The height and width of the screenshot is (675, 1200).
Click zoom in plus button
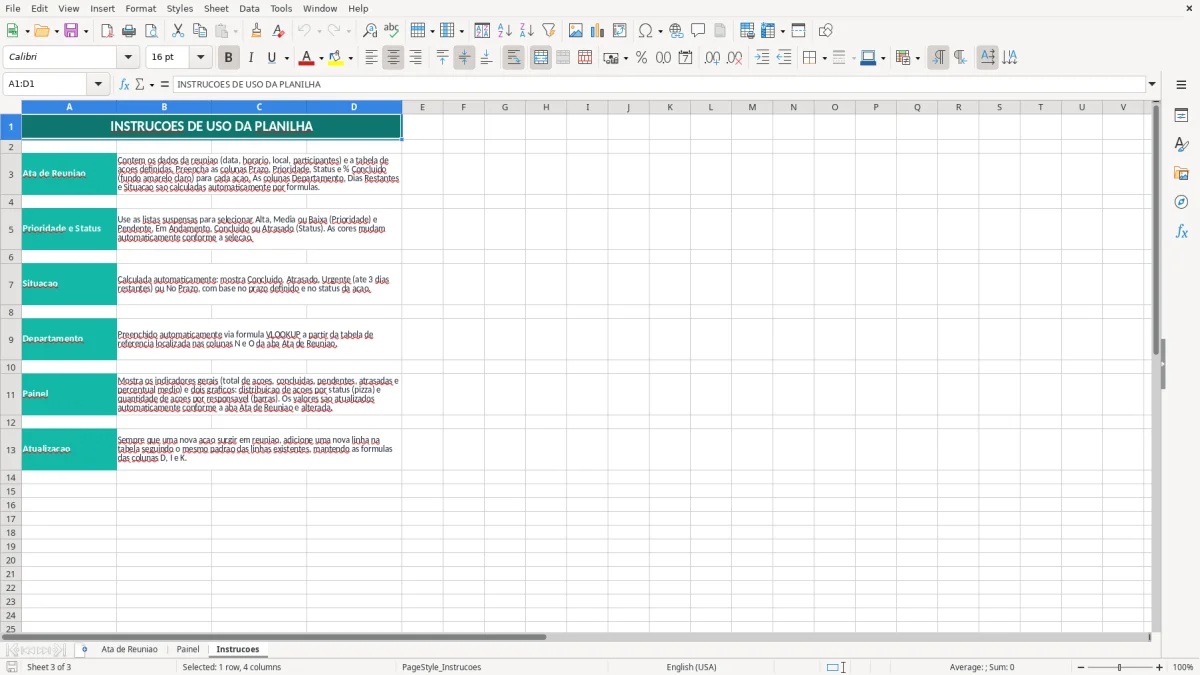coord(1160,667)
